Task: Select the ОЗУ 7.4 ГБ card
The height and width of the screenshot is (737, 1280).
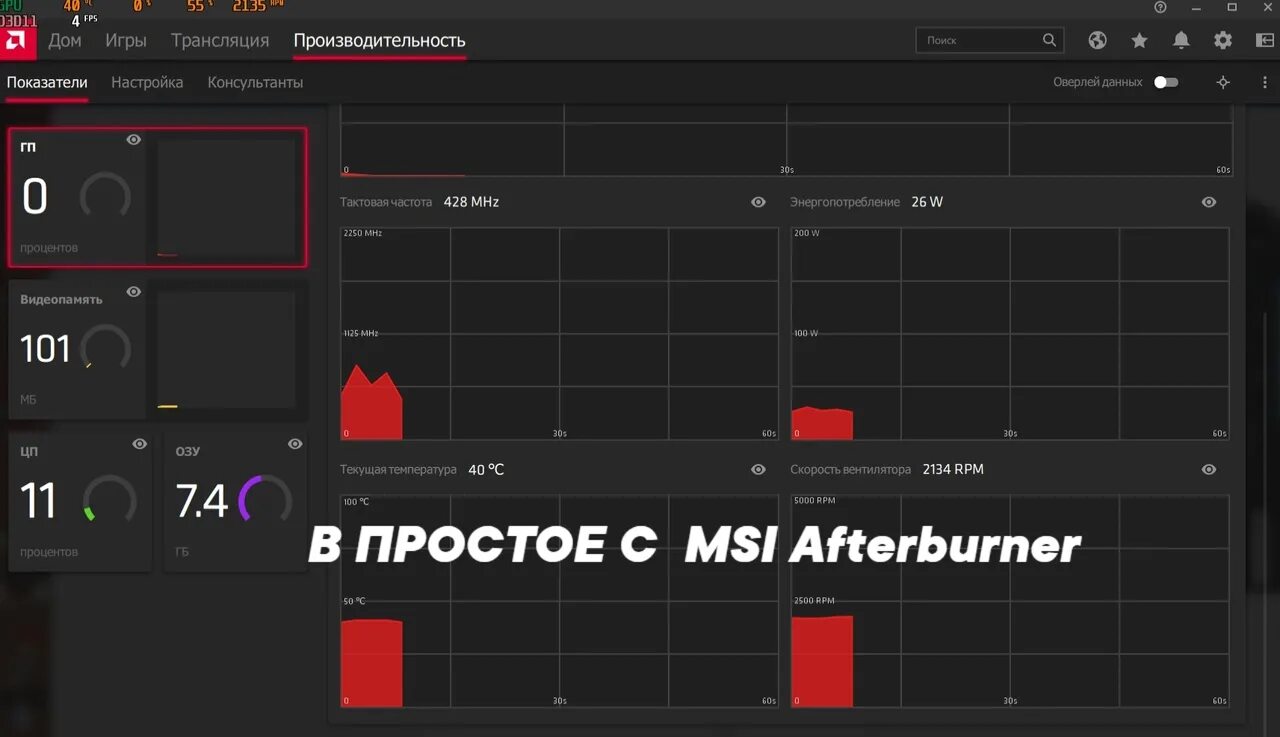Action: (x=235, y=501)
